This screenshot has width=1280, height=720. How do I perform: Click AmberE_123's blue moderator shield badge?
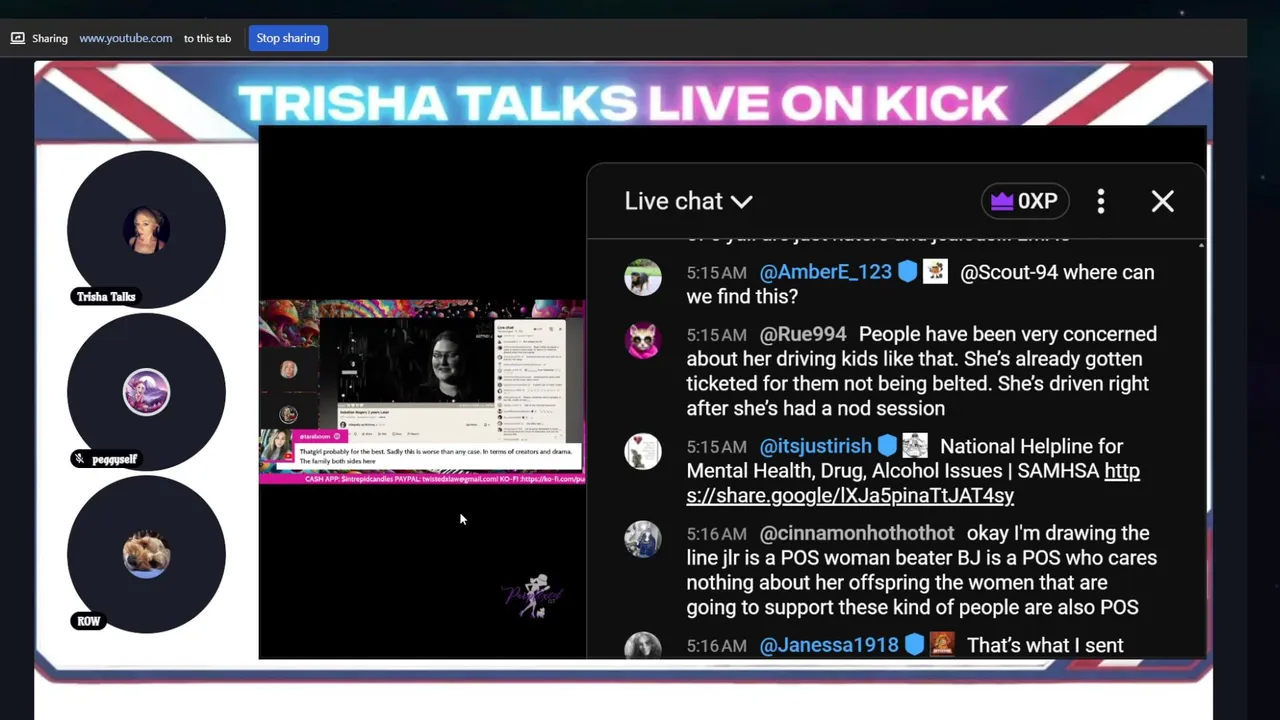pos(907,272)
